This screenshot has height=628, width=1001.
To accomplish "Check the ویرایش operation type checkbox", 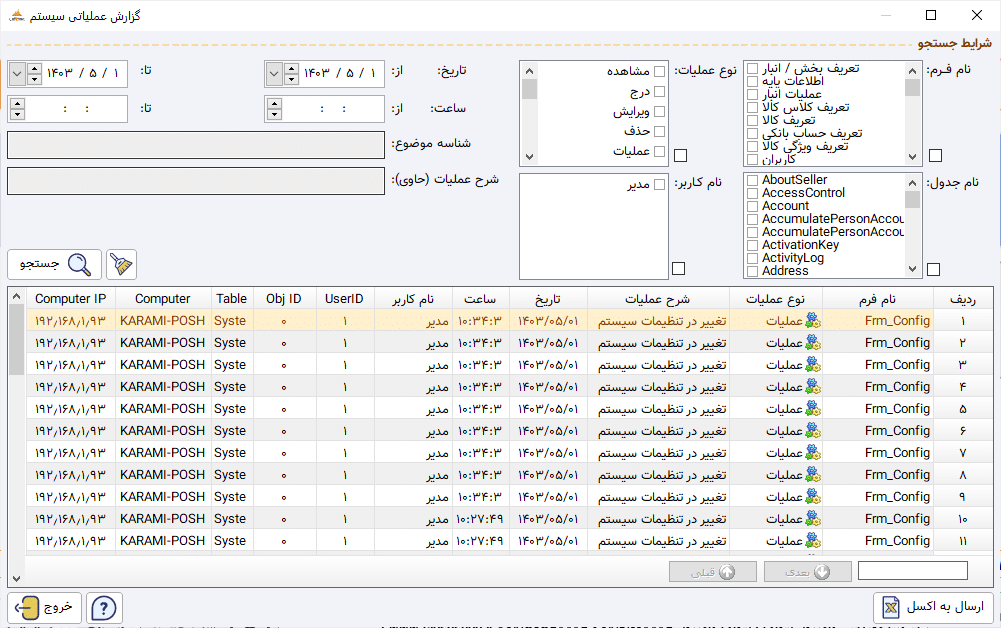I will pyautogui.click(x=659, y=112).
